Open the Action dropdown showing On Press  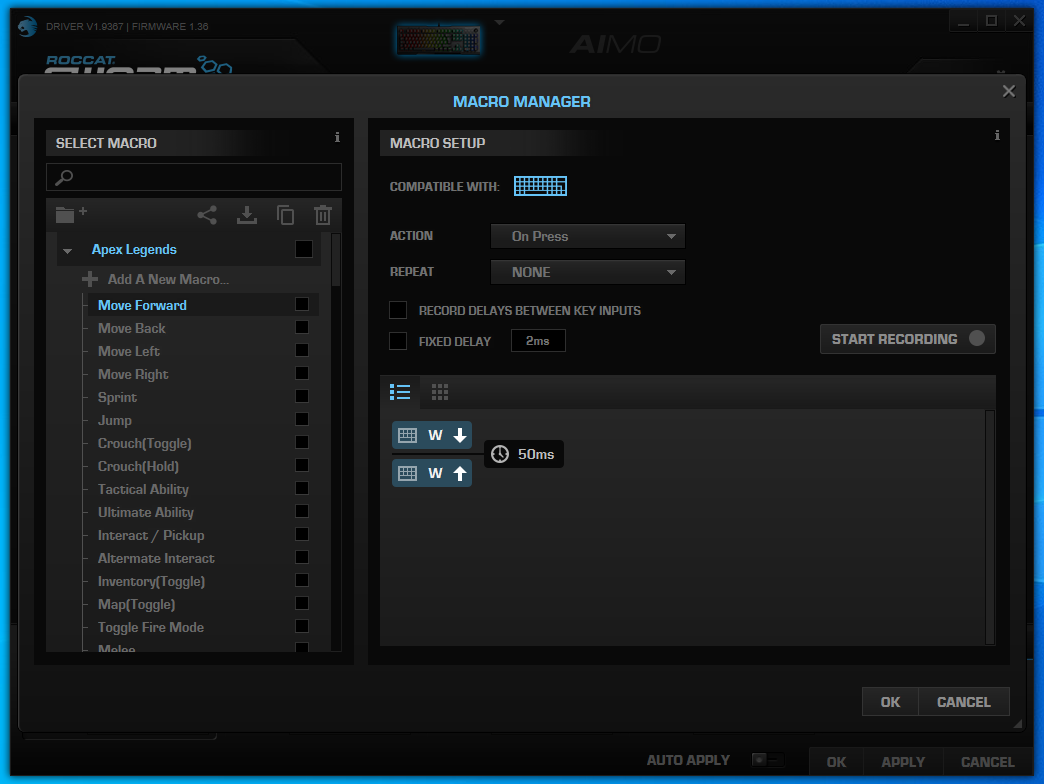tap(587, 236)
